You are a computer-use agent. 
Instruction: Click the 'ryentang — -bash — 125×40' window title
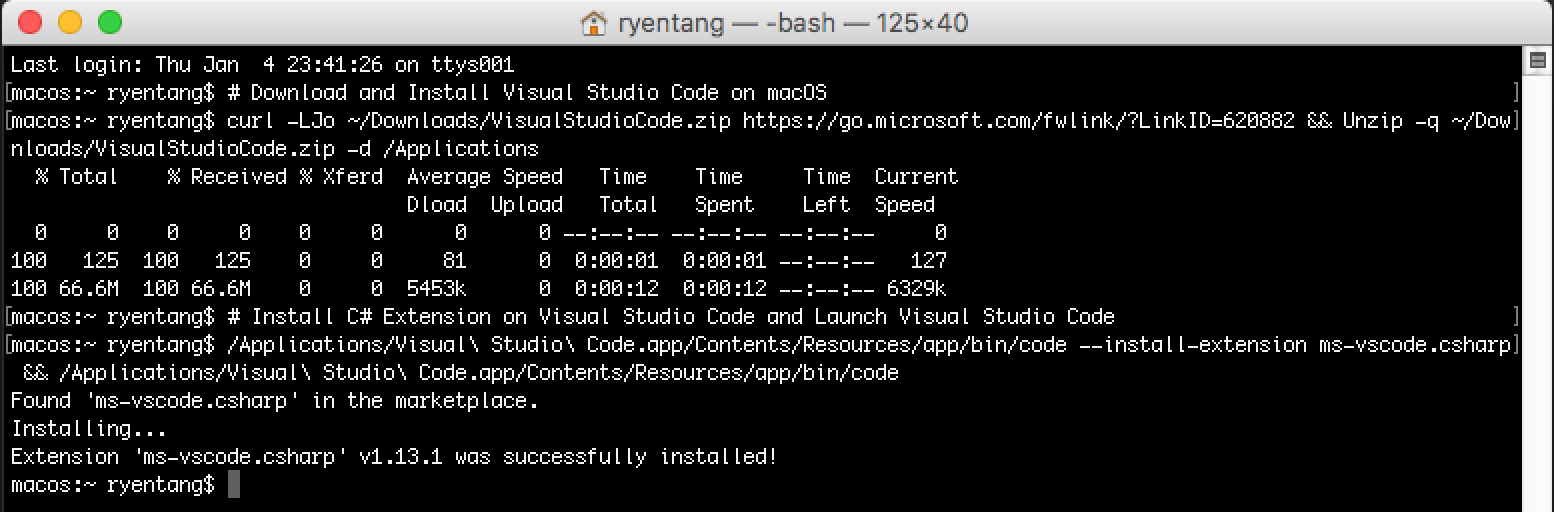click(x=791, y=23)
